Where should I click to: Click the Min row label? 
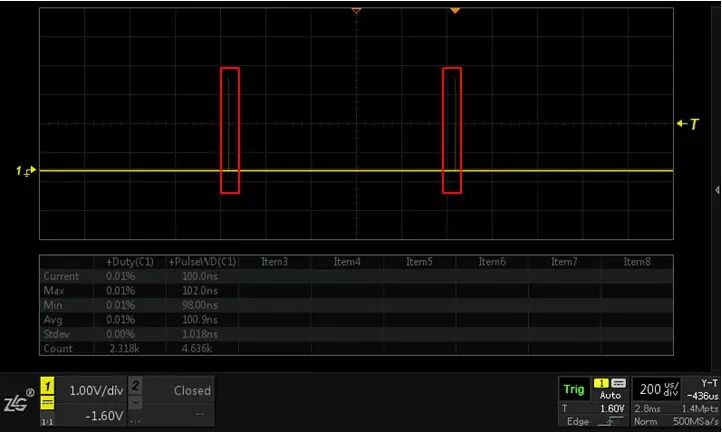click(52, 305)
